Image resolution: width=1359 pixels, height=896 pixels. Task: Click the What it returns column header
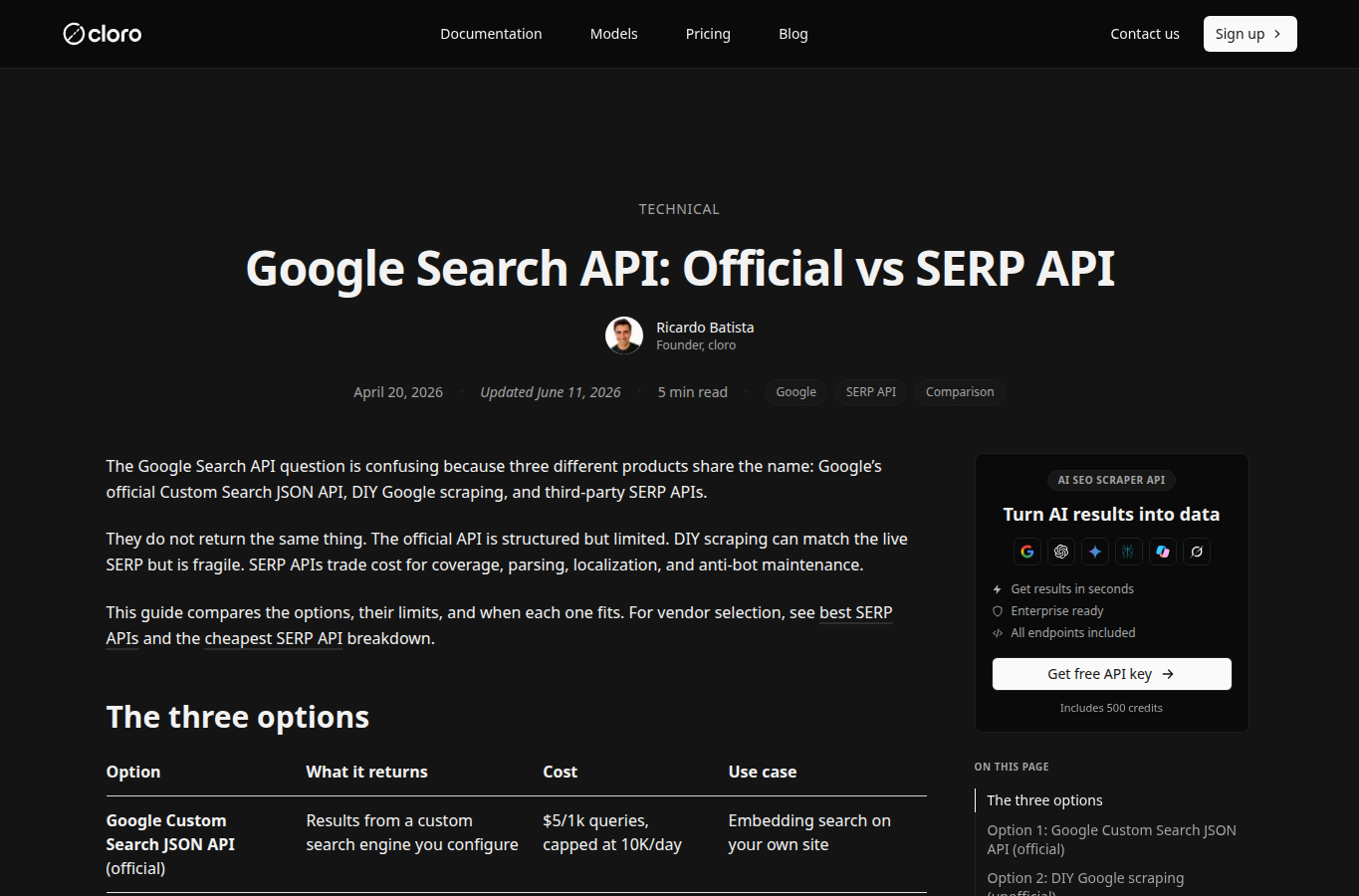point(366,772)
